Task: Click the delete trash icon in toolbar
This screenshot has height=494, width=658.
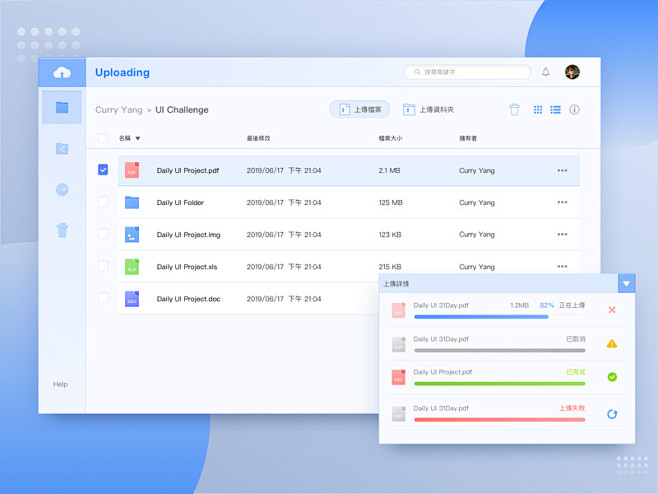Action: 514,110
